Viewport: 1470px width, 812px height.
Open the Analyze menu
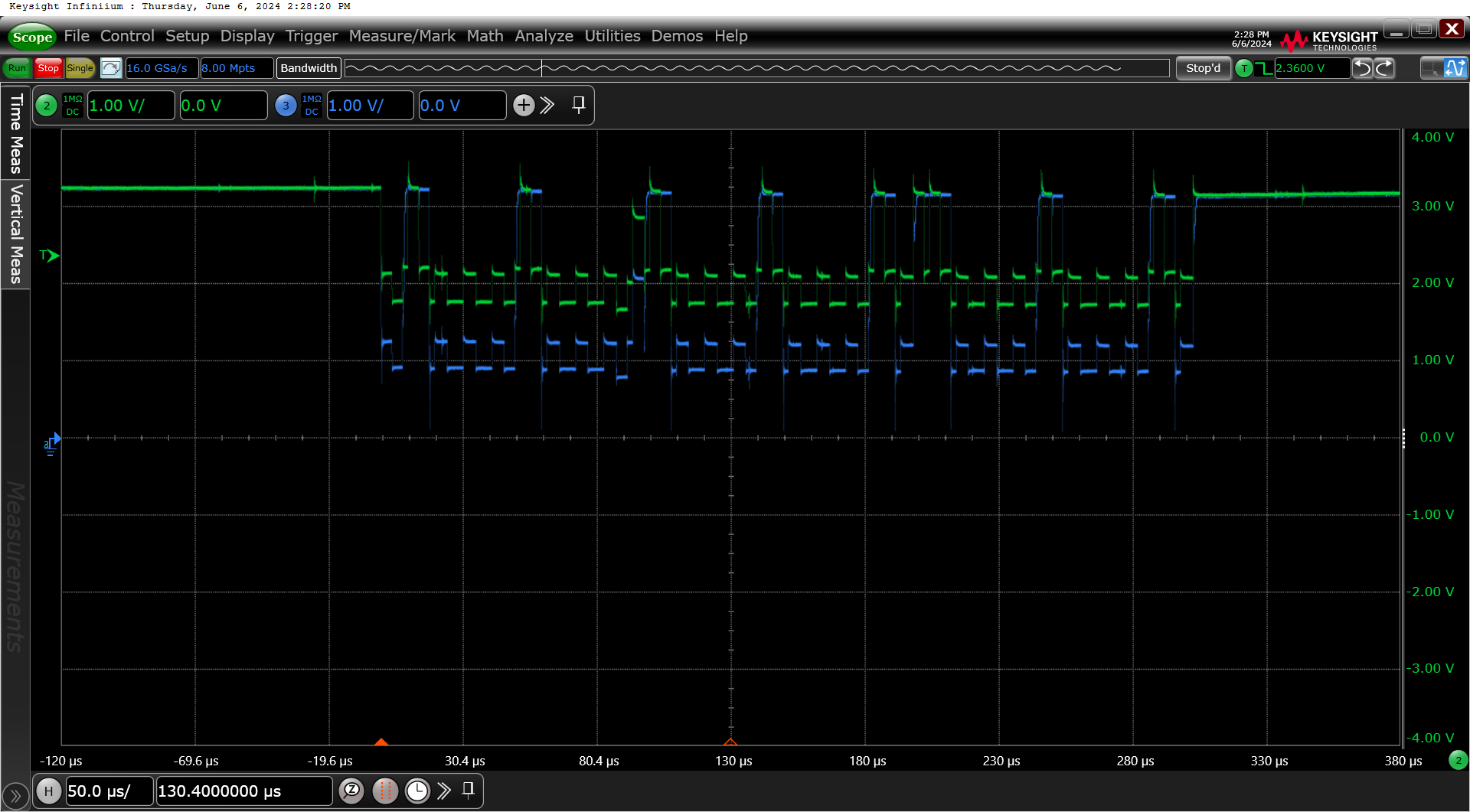[544, 36]
